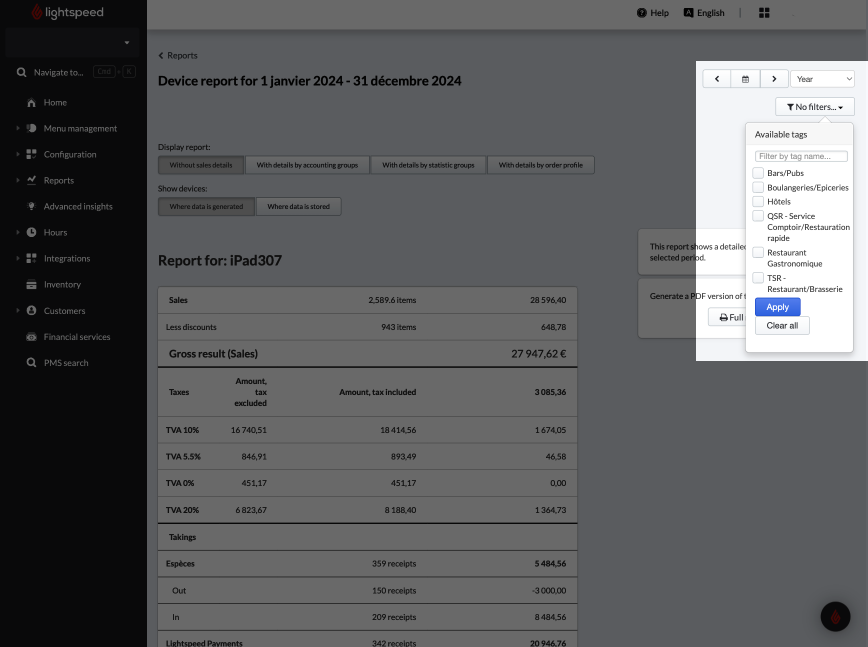Viewport: 868px width, 647px height.
Task: Click the funnel filter icon
Action: [790, 107]
